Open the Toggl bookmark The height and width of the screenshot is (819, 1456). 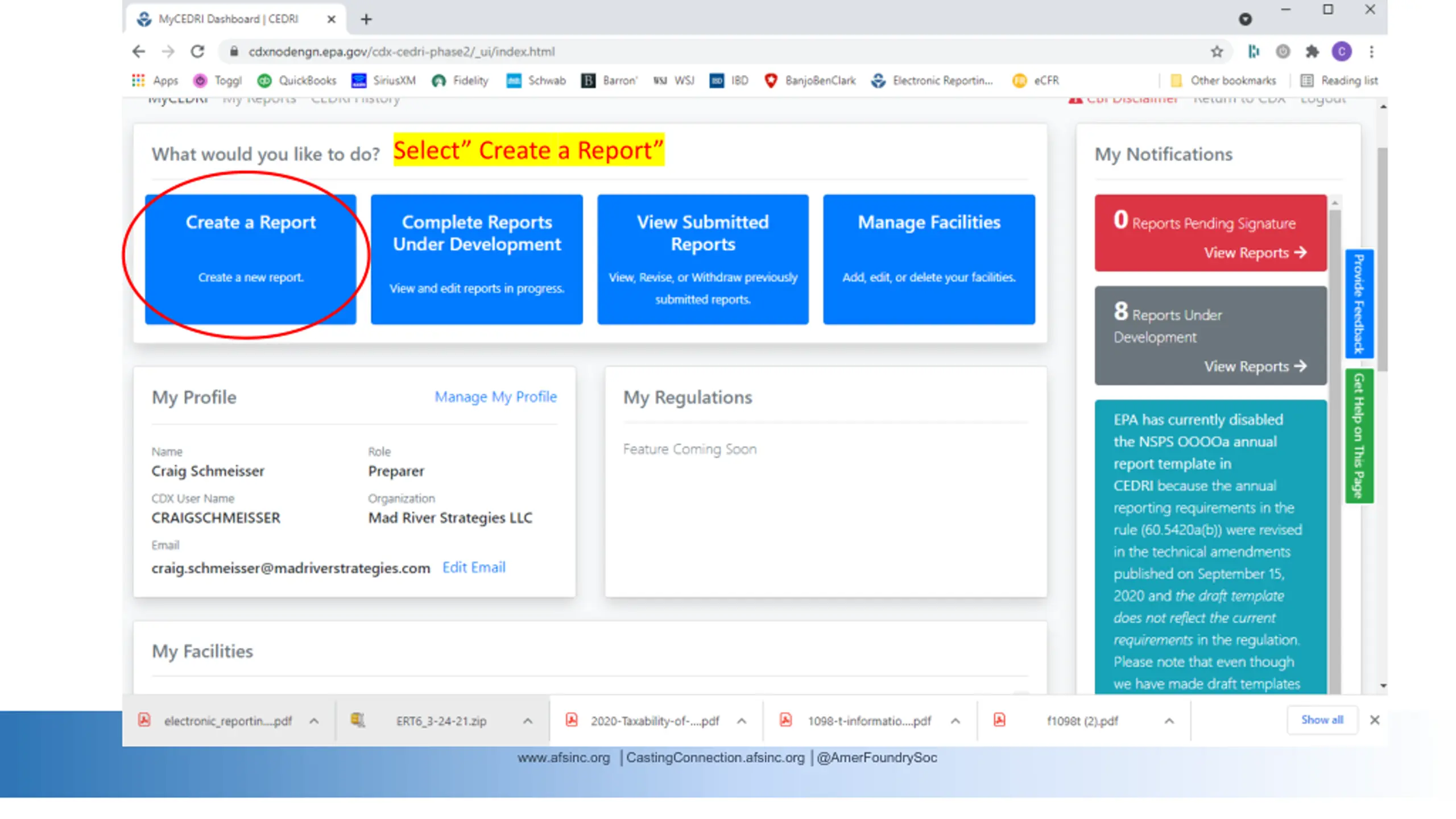[218, 81]
